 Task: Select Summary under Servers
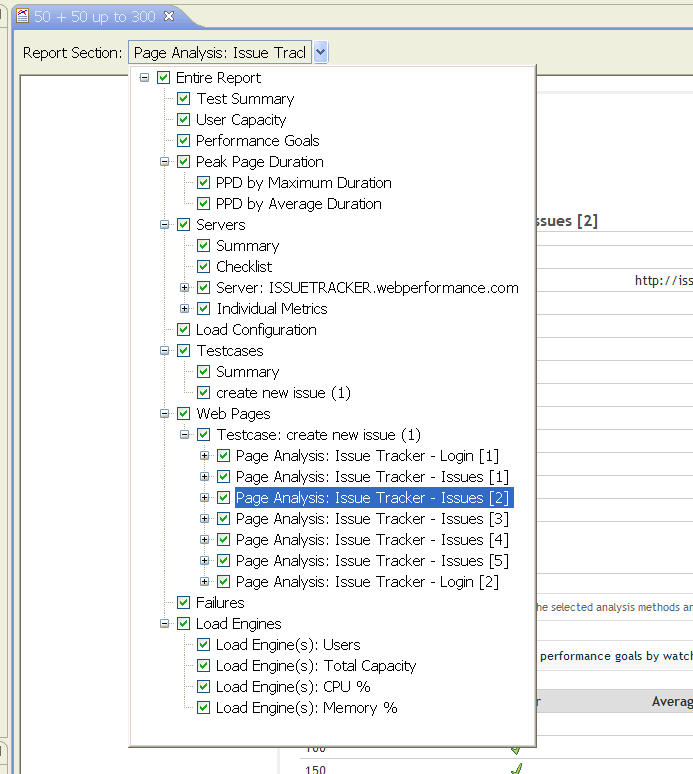coord(247,246)
